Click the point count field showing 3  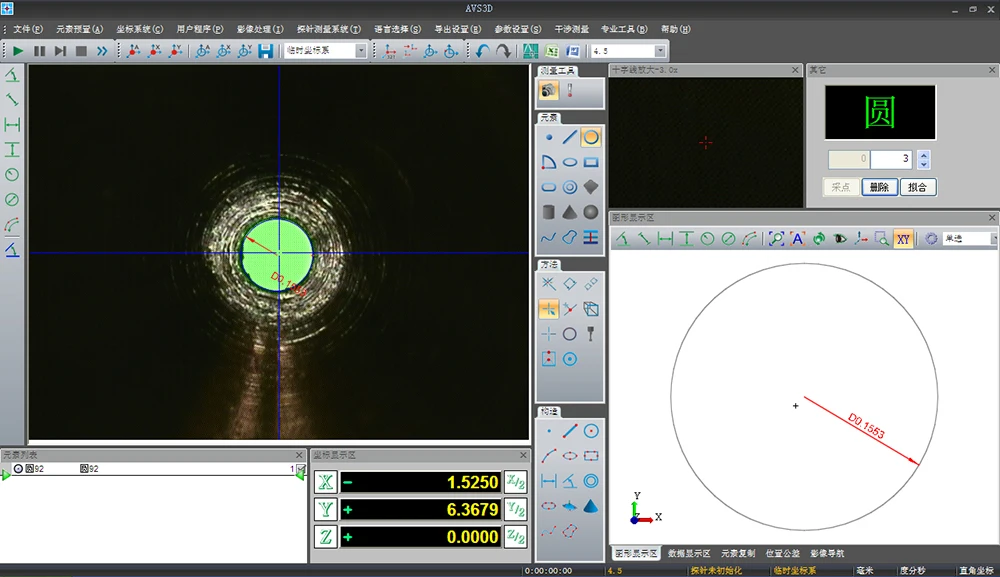pos(892,160)
